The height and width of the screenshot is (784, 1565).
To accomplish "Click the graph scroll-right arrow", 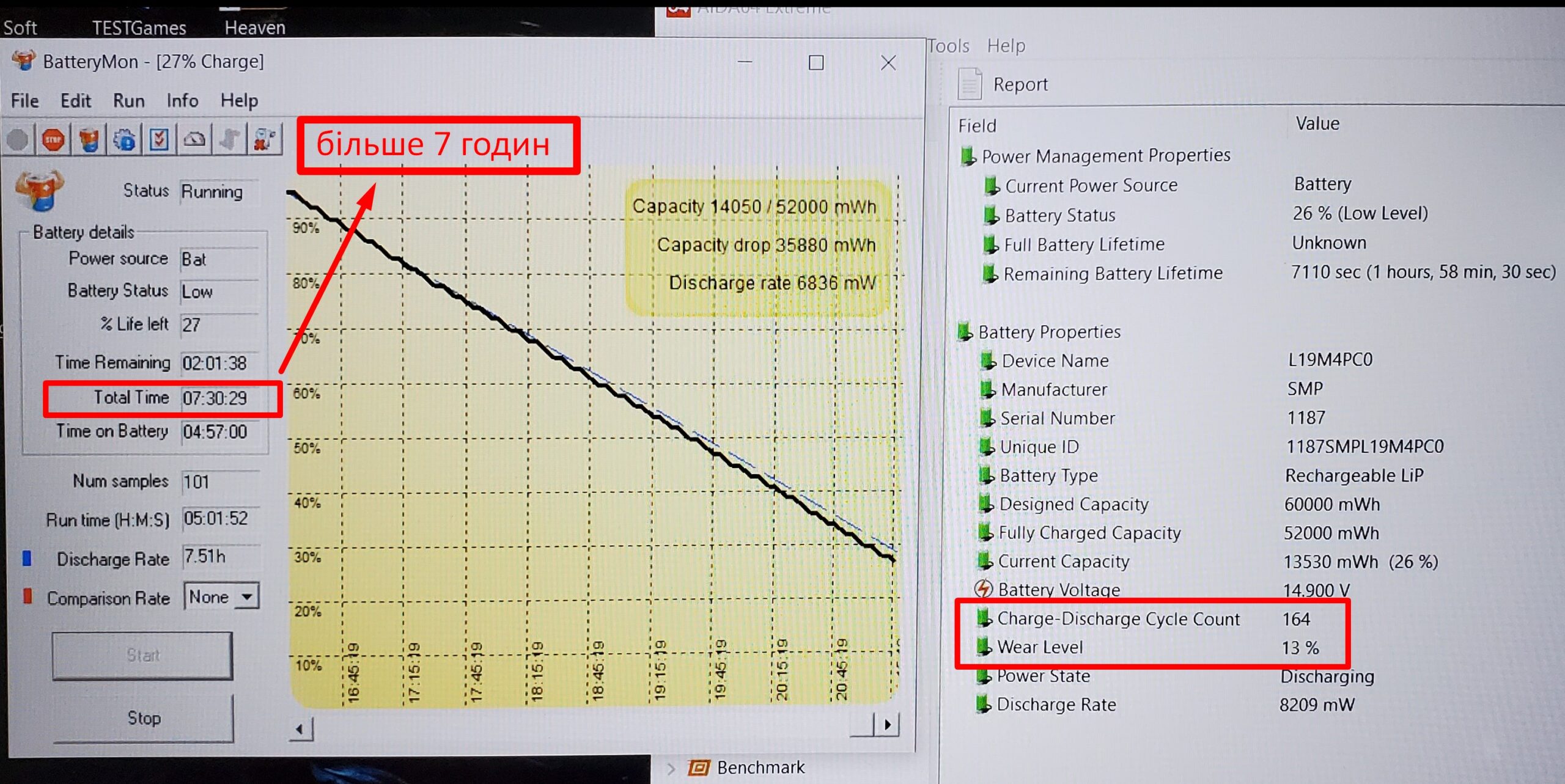I will tap(888, 725).
